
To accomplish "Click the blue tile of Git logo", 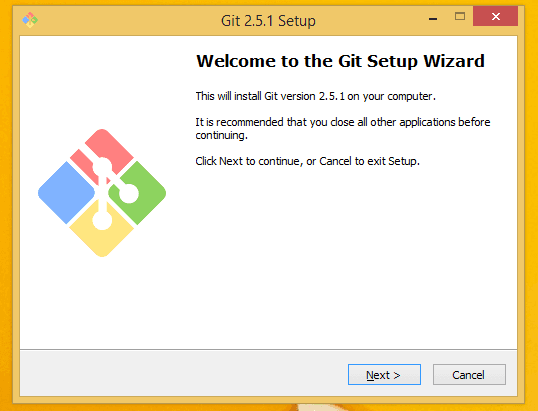I will (x=66, y=193).
